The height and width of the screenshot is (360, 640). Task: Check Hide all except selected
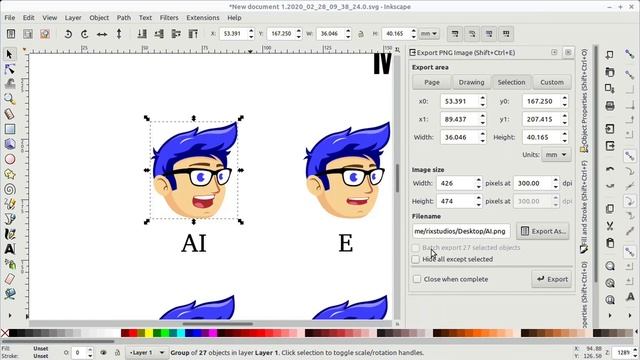point(416,259)
